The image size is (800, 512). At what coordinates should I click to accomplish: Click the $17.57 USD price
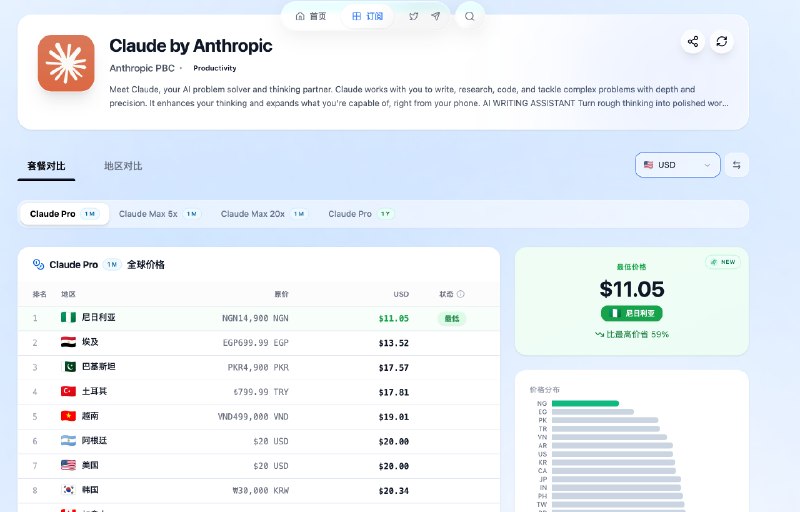[x=393, y=368]
